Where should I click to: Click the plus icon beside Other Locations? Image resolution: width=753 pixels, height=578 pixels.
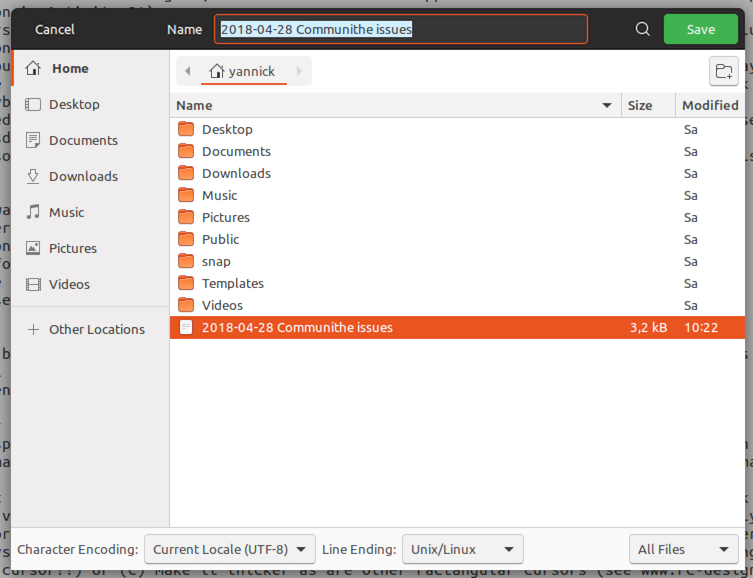pos(33,329)
